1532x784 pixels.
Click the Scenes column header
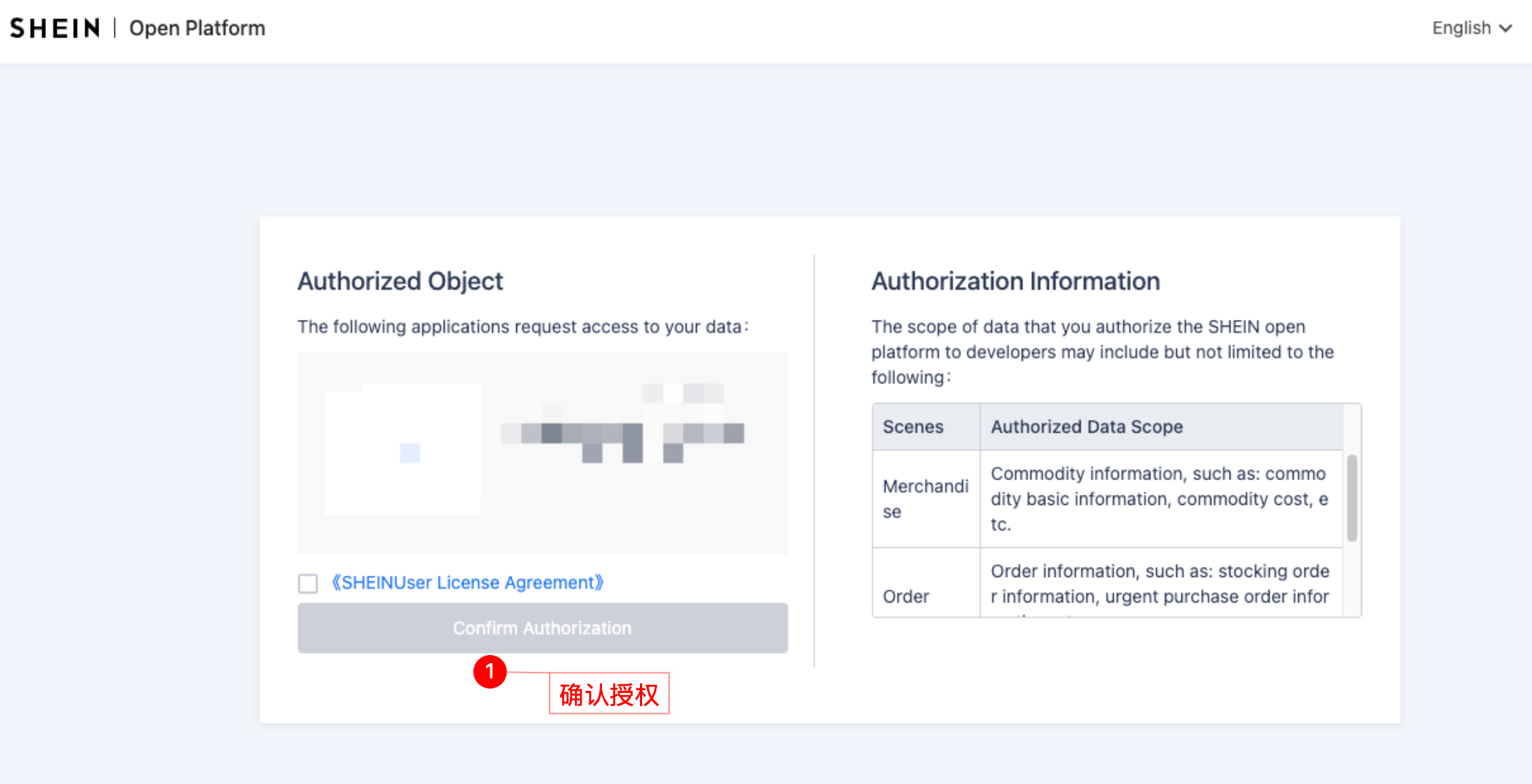tap(913, 427)
